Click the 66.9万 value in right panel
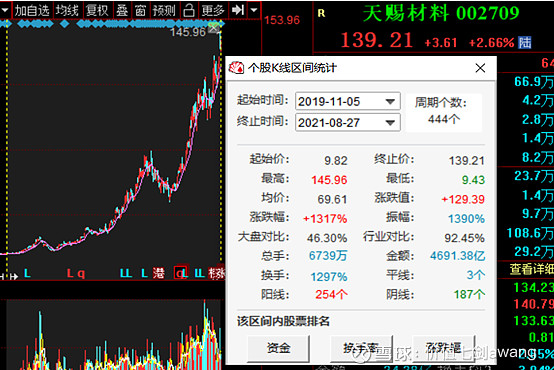The width and height of the screenshot is (554, 370). [x=534, y=82]
